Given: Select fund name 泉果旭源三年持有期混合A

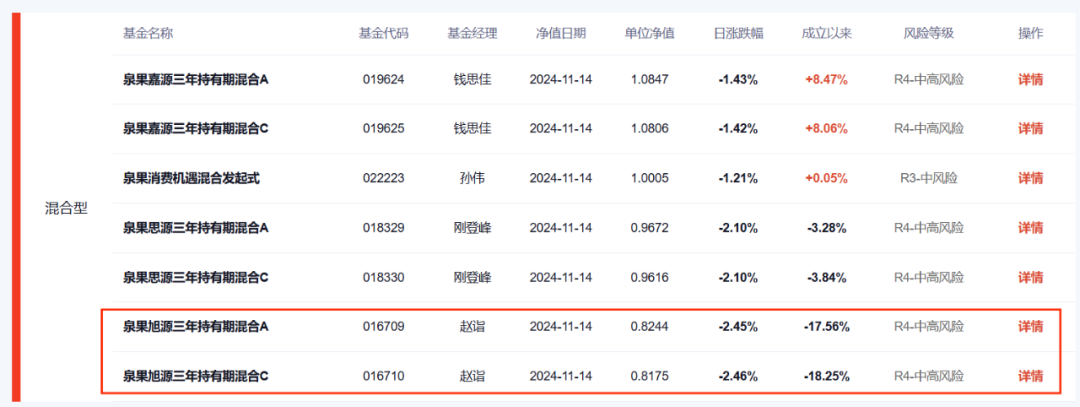Looking at the screenshot, I should click(x=196, y=326).
